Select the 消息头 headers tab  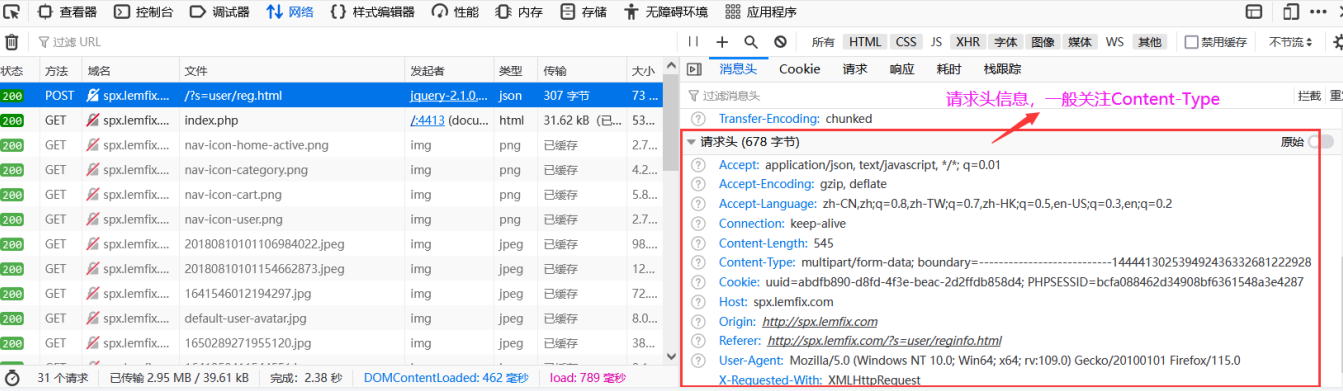click(738, 69)
